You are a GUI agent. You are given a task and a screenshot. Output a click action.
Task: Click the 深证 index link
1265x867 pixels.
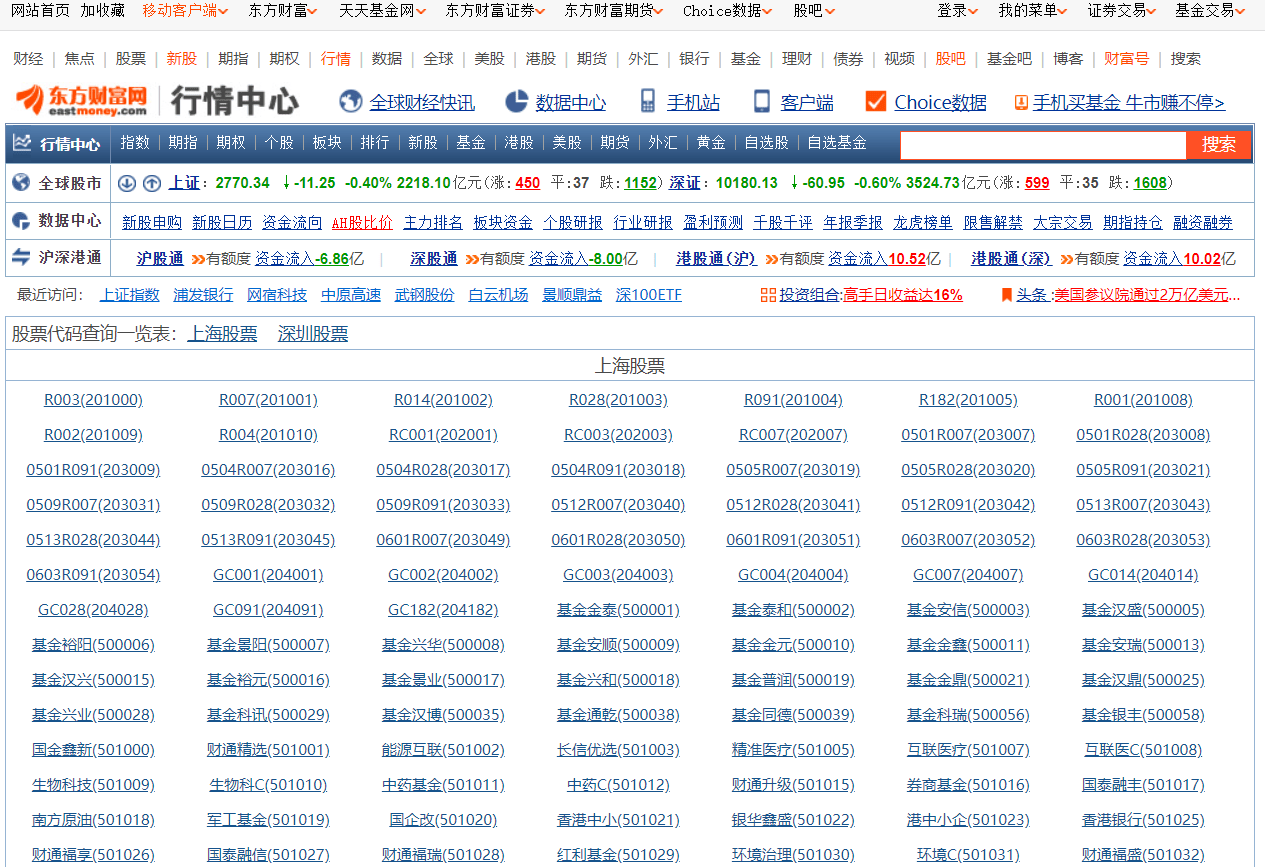tap(685, 183)
